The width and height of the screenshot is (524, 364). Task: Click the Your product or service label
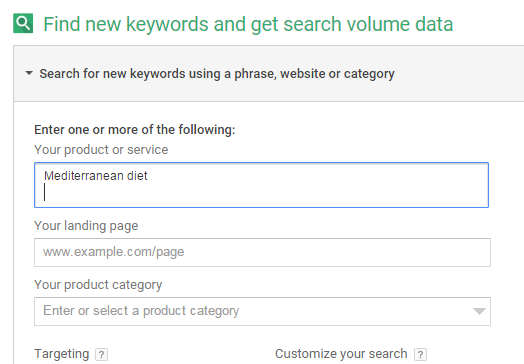click(101, 150)
